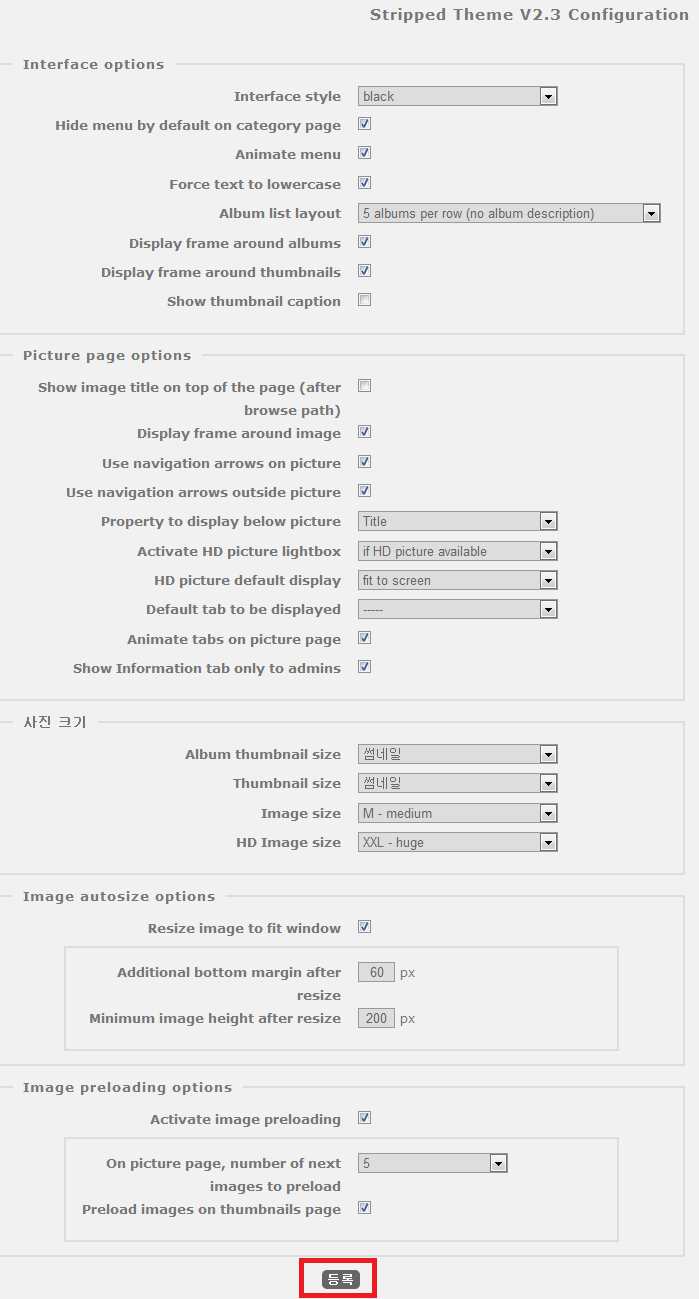The image size is (699, 1299).
Task: Click the Minimum image height field
Action: pos(376,1018)
